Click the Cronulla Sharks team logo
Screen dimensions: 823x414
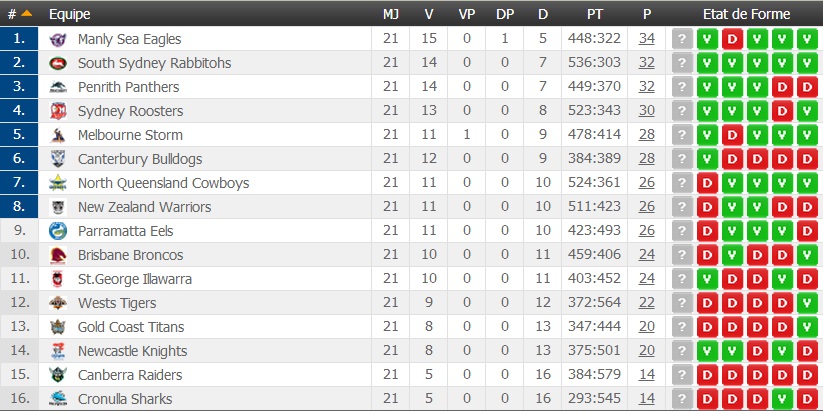(x=58, y=399)
